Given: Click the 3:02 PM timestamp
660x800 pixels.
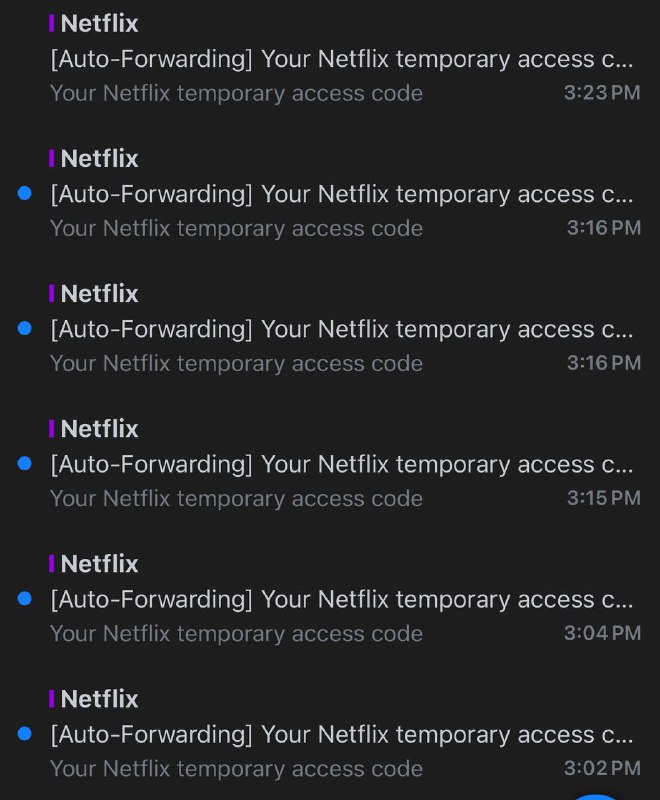Looking at the screenshot, I should point(602,768).
